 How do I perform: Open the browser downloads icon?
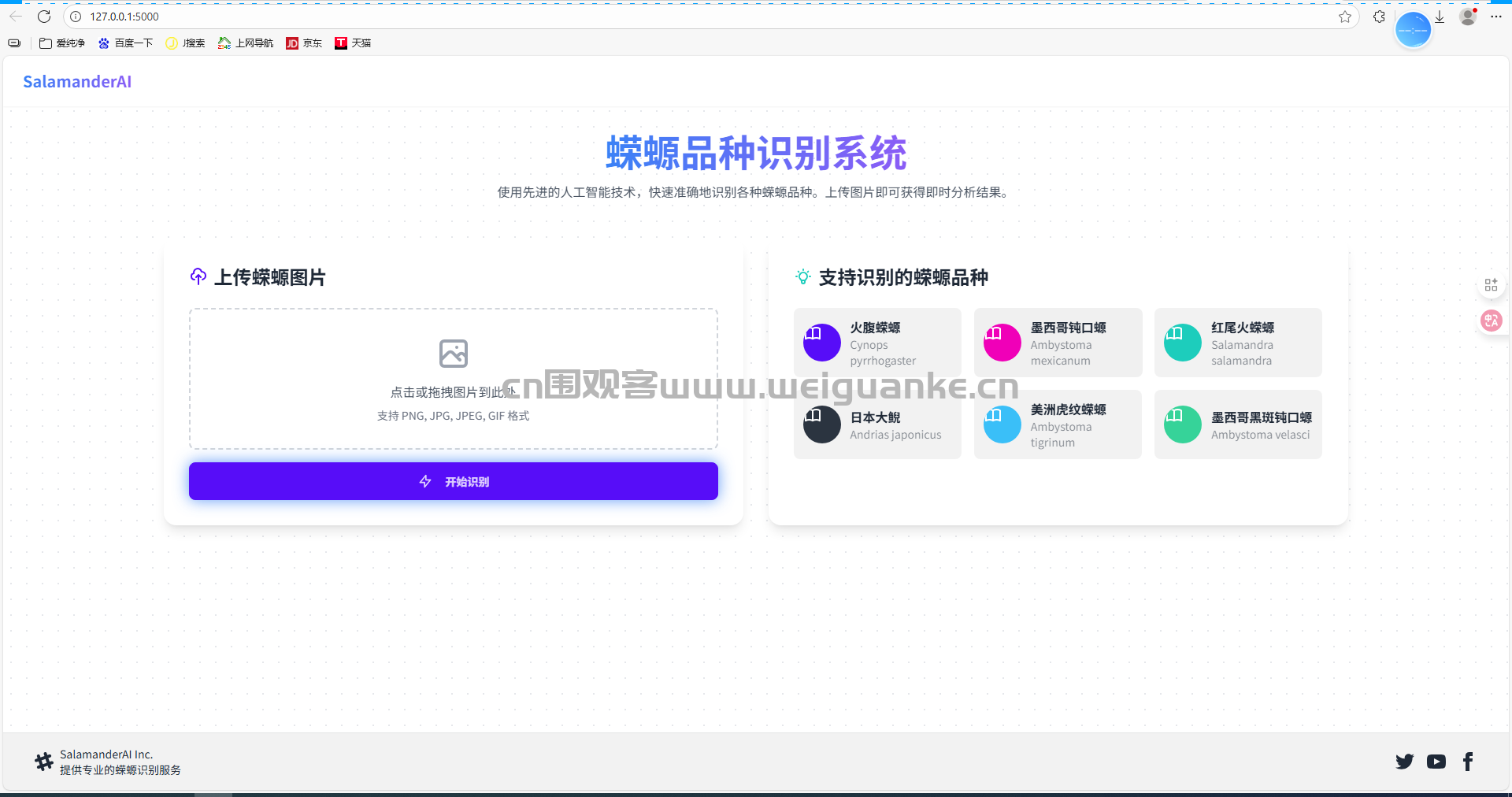[x=1440, y=17]
